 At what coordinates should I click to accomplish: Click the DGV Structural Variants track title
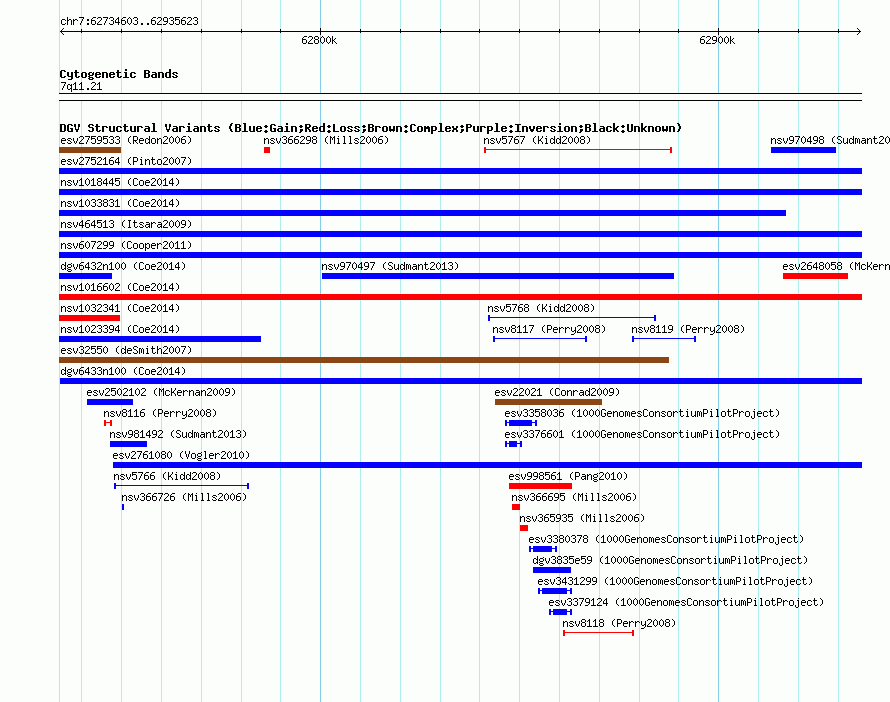click(370, 128)
